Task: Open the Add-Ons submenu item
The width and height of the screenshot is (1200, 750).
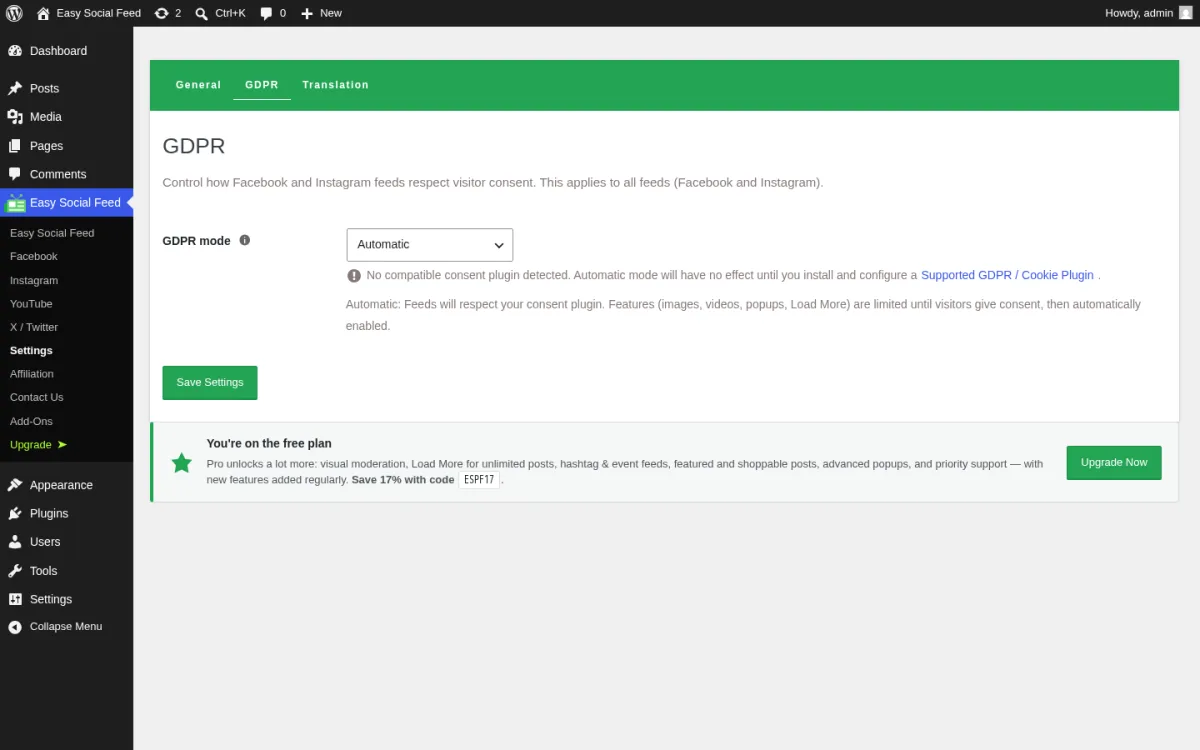Action: (31, 421)
